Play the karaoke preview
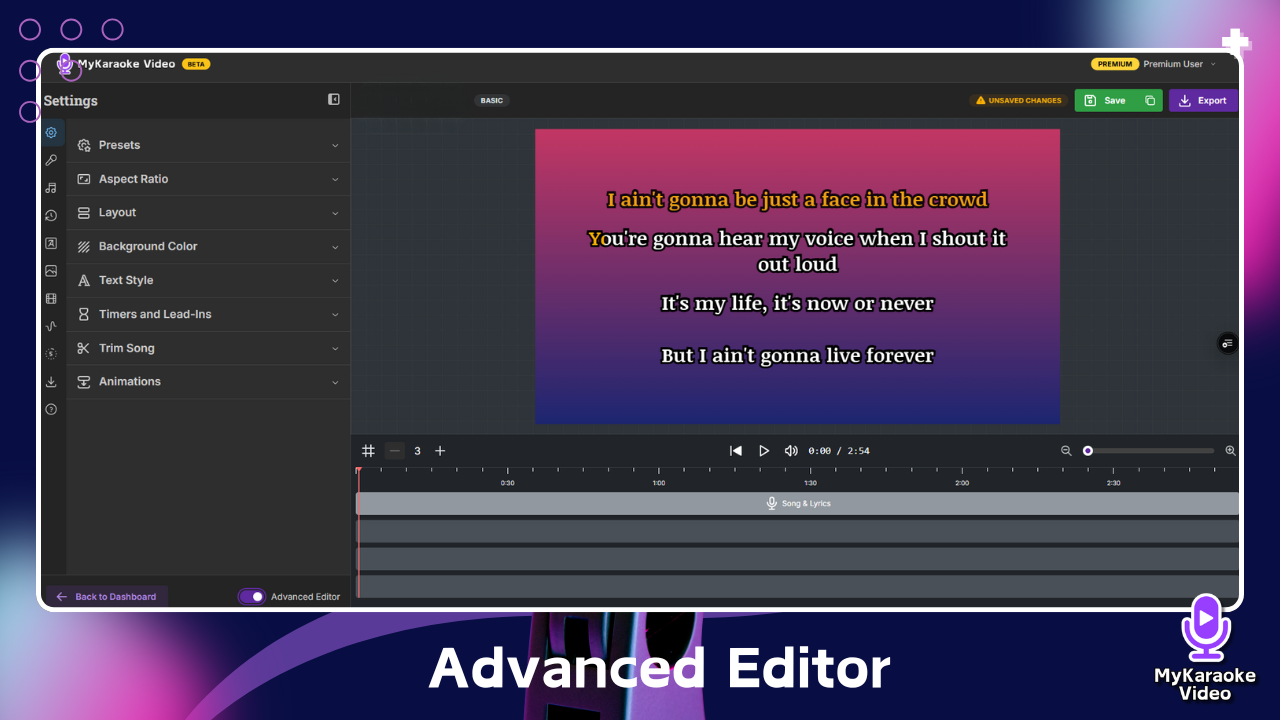 [x=764, y=451]
